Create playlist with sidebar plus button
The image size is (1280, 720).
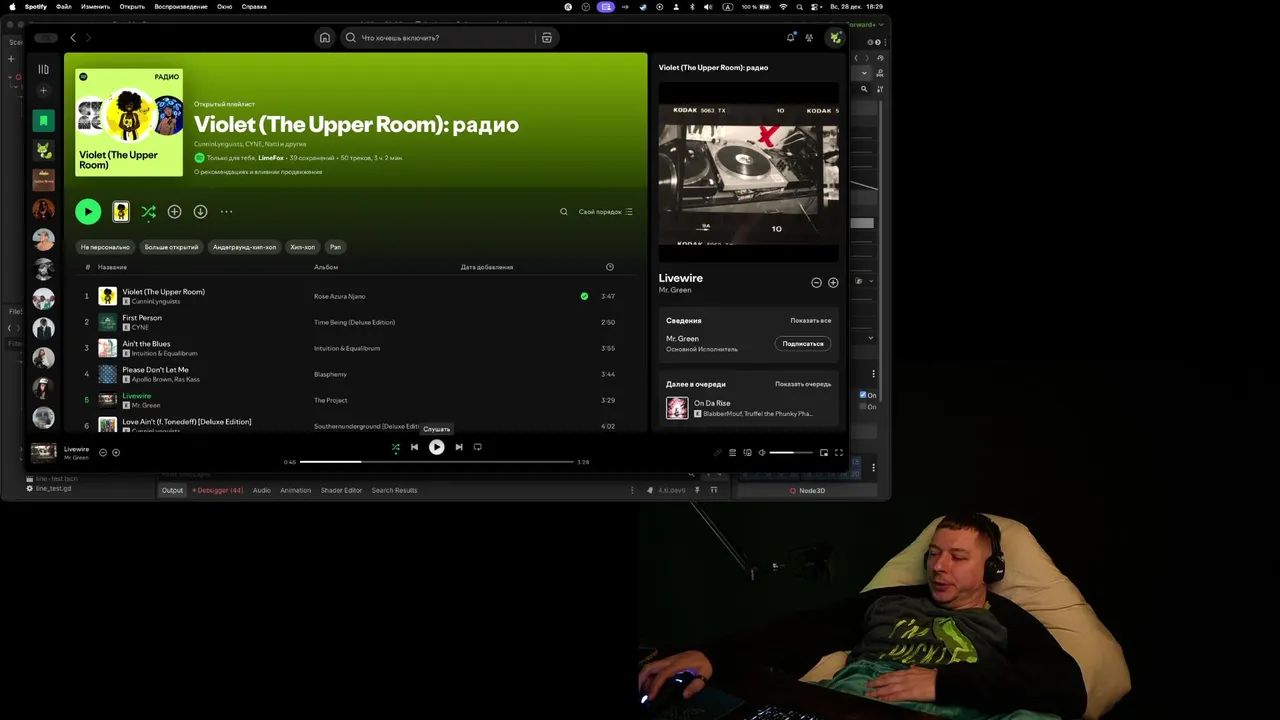43,91
